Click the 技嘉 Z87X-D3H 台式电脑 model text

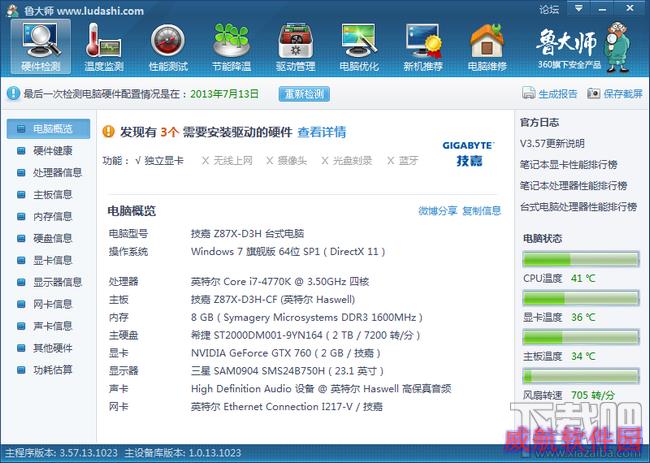[x=247, y=234]
